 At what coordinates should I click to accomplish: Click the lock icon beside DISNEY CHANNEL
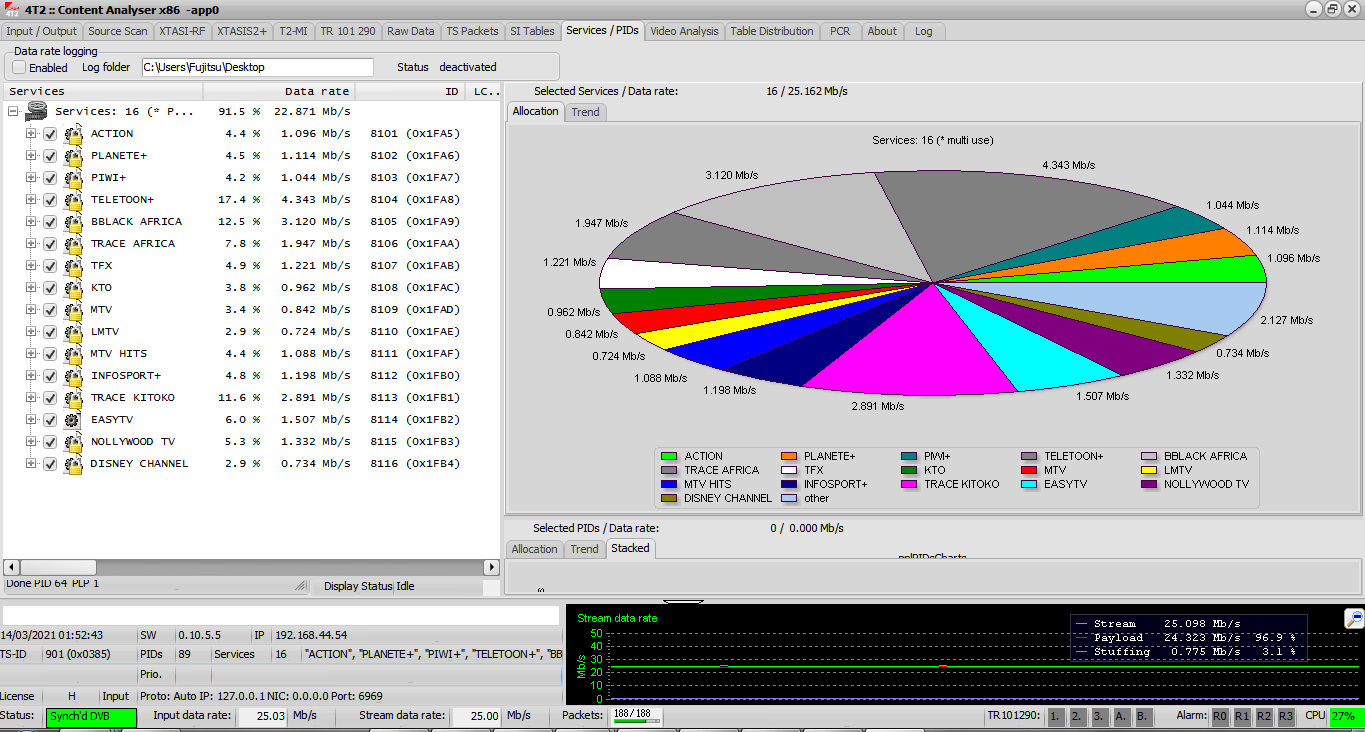coord(73,464)
